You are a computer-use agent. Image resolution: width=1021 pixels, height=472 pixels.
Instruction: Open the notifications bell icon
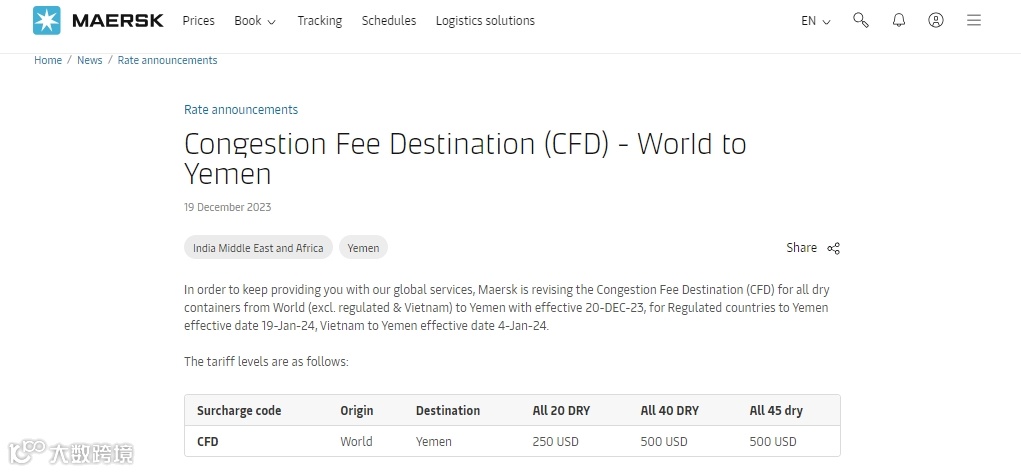[x=898, y=20]
